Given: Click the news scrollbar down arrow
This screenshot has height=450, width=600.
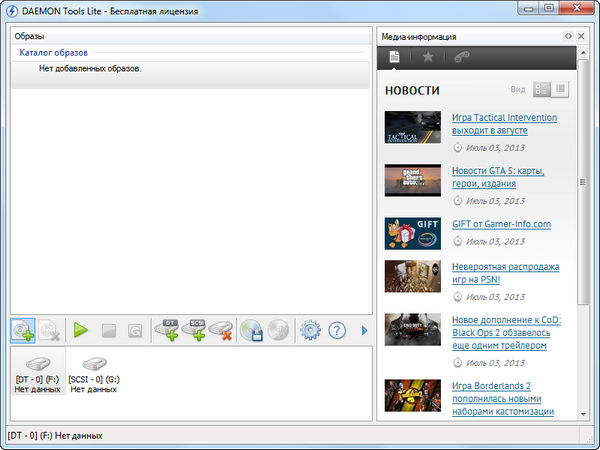Looking at the screenshot, I should (583, 414).
